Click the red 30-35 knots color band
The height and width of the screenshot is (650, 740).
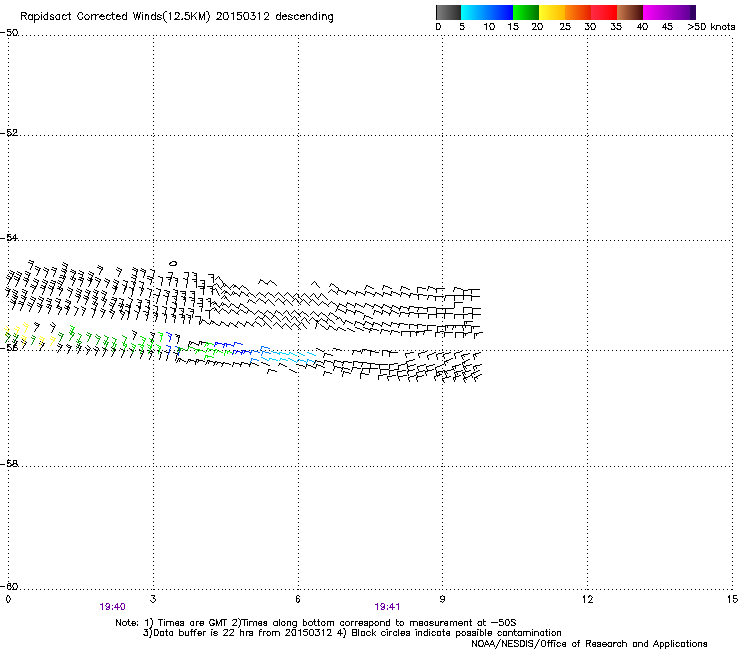(x=604, y=12)
